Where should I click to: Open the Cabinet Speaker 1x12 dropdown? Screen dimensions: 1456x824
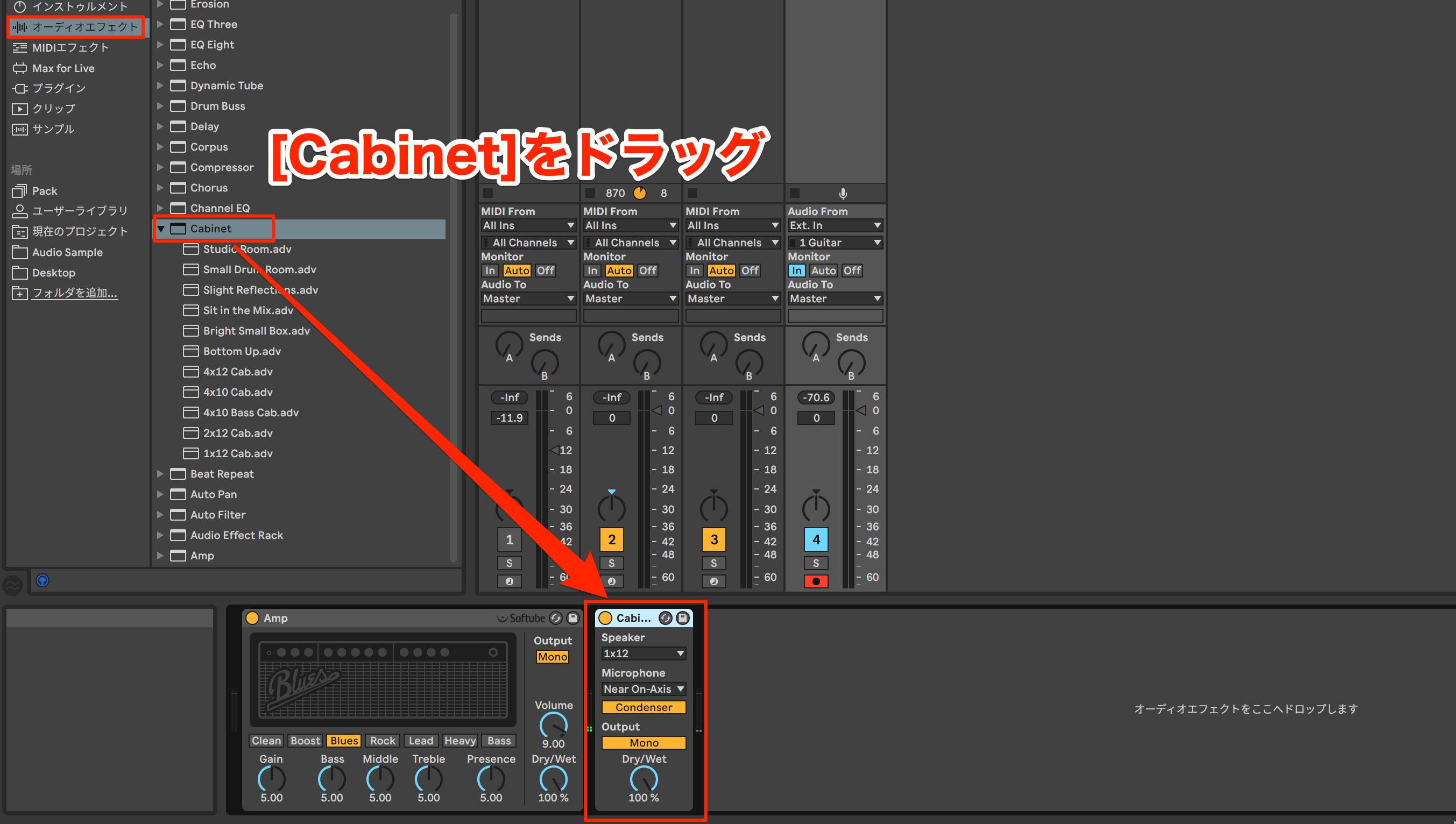point(644,653)
